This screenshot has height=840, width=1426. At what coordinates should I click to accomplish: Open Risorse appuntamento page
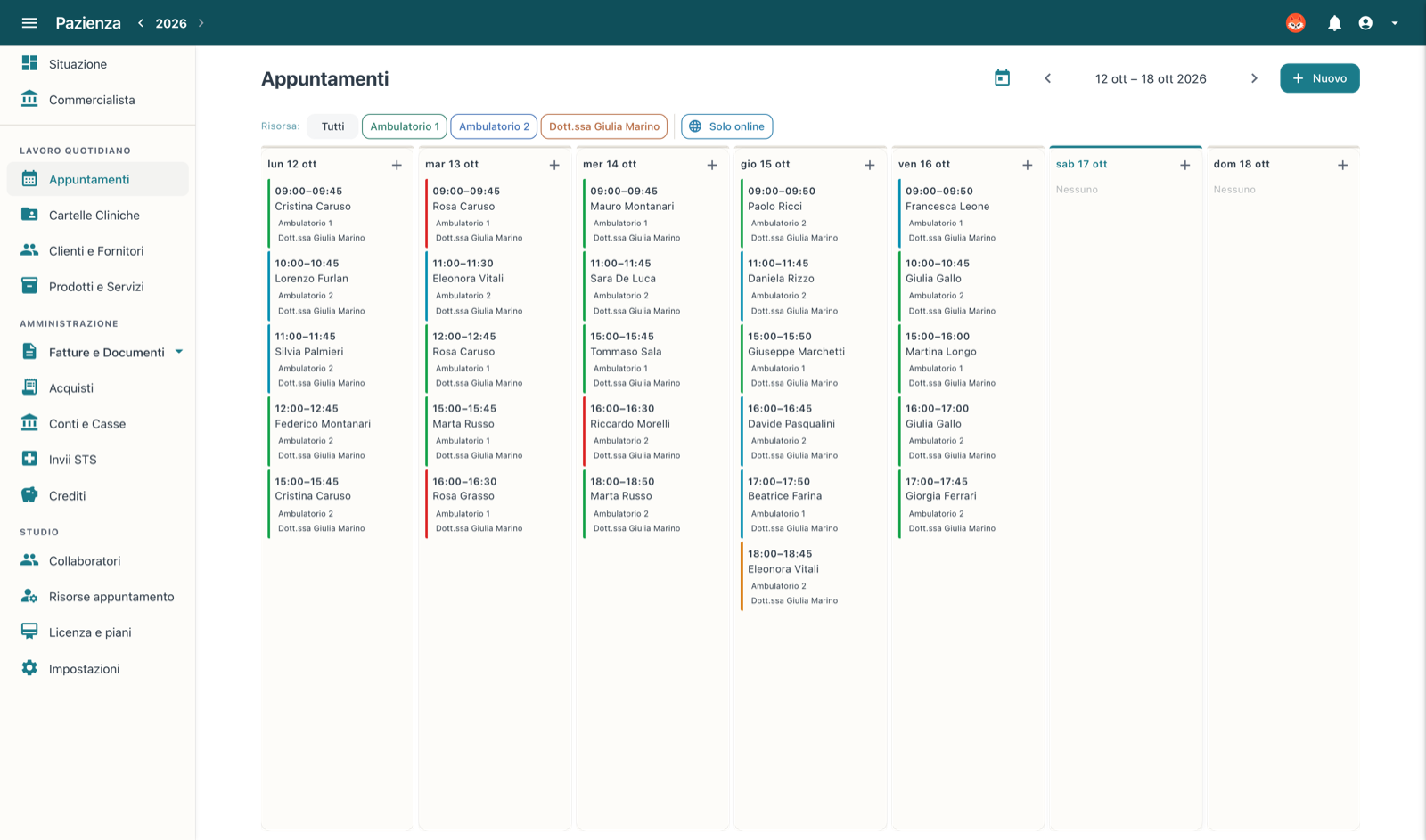pyautogui.click(x=98, y=597)
